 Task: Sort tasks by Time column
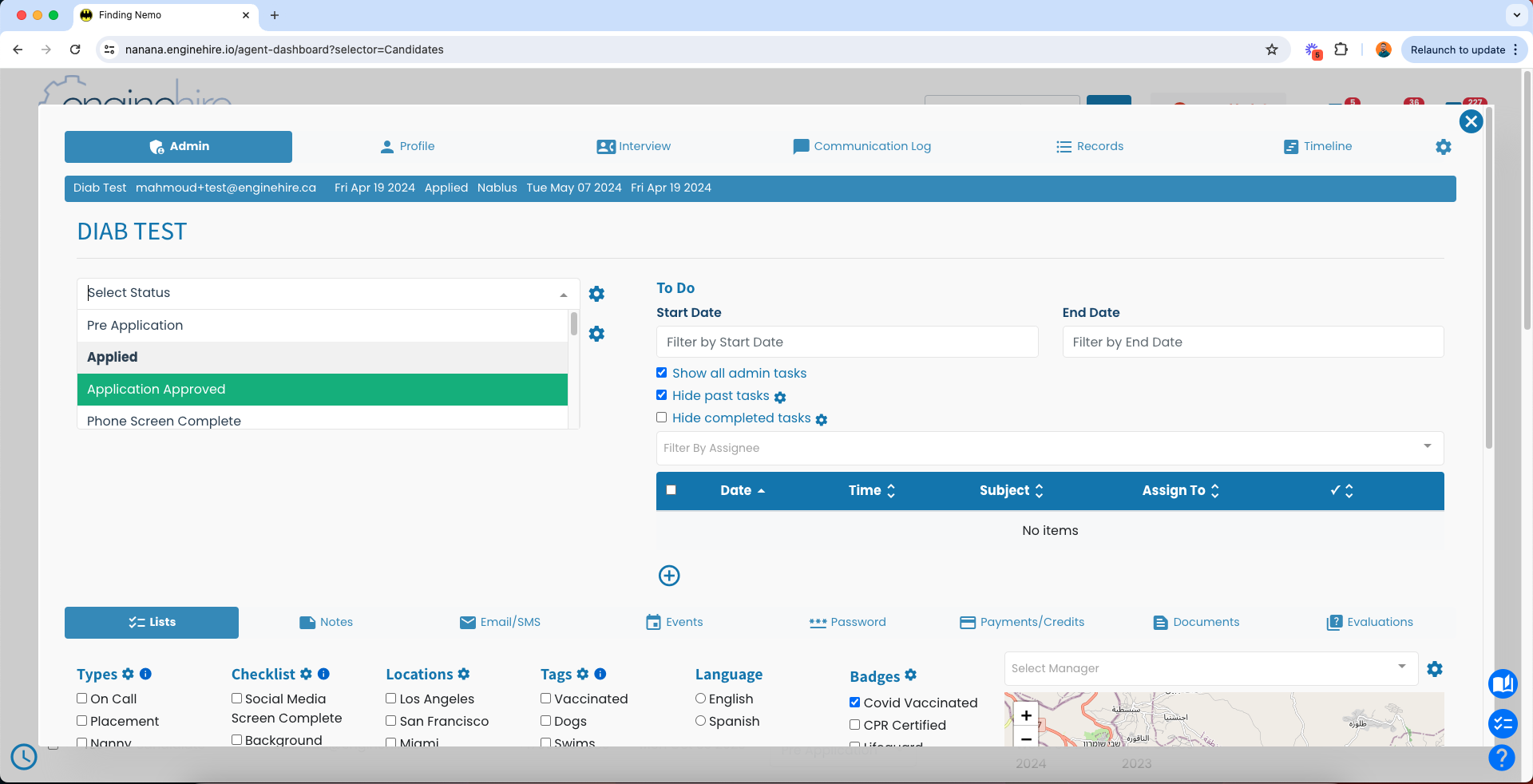[x=872, y=490]
